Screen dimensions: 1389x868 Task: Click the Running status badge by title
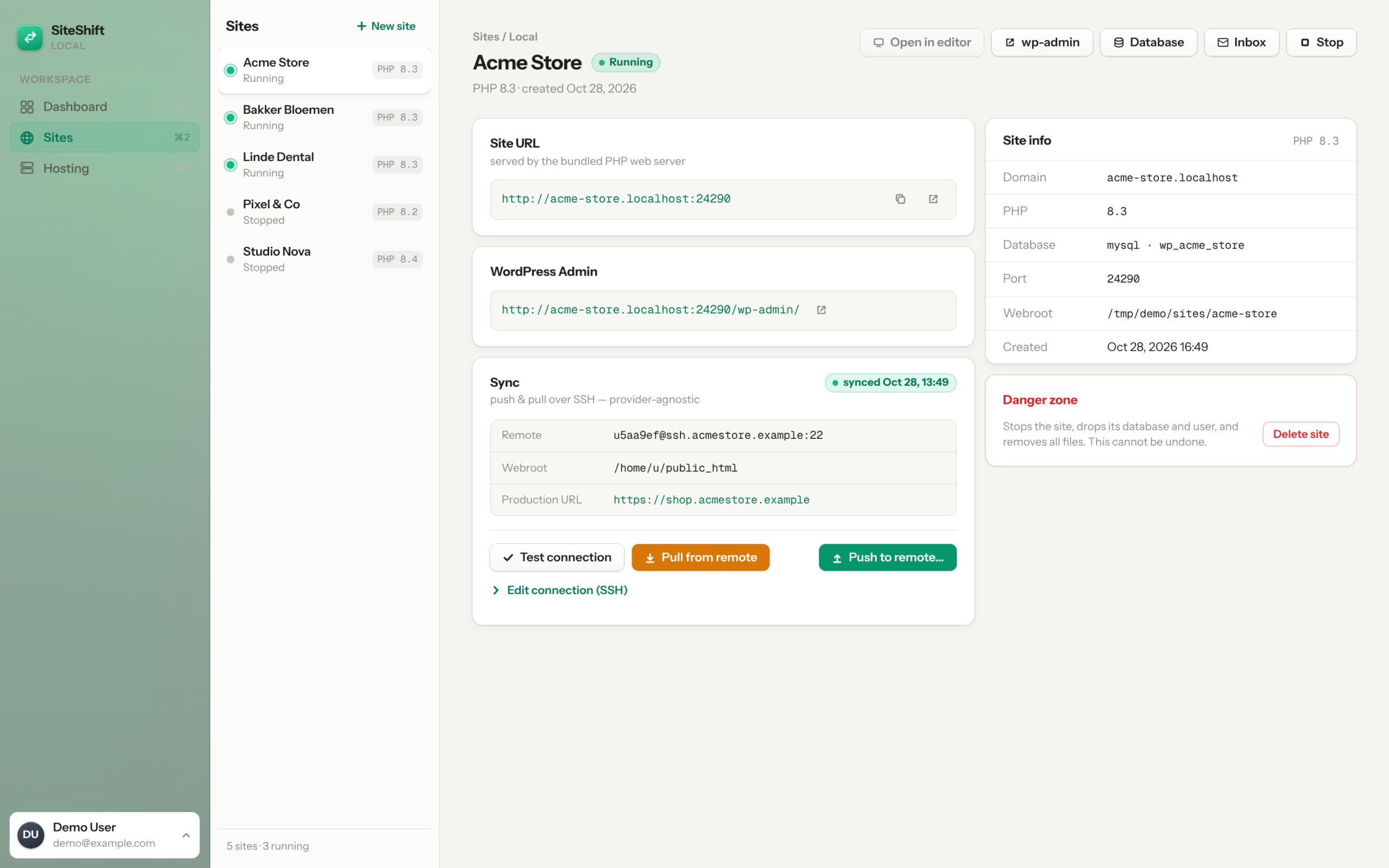(626, 62)
